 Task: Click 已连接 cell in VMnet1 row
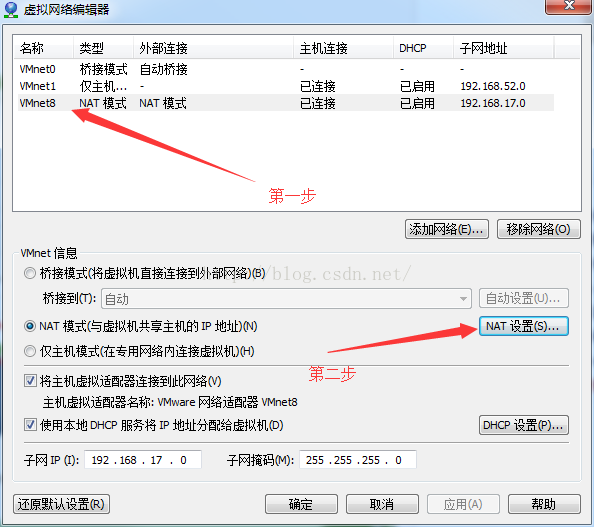317,86
